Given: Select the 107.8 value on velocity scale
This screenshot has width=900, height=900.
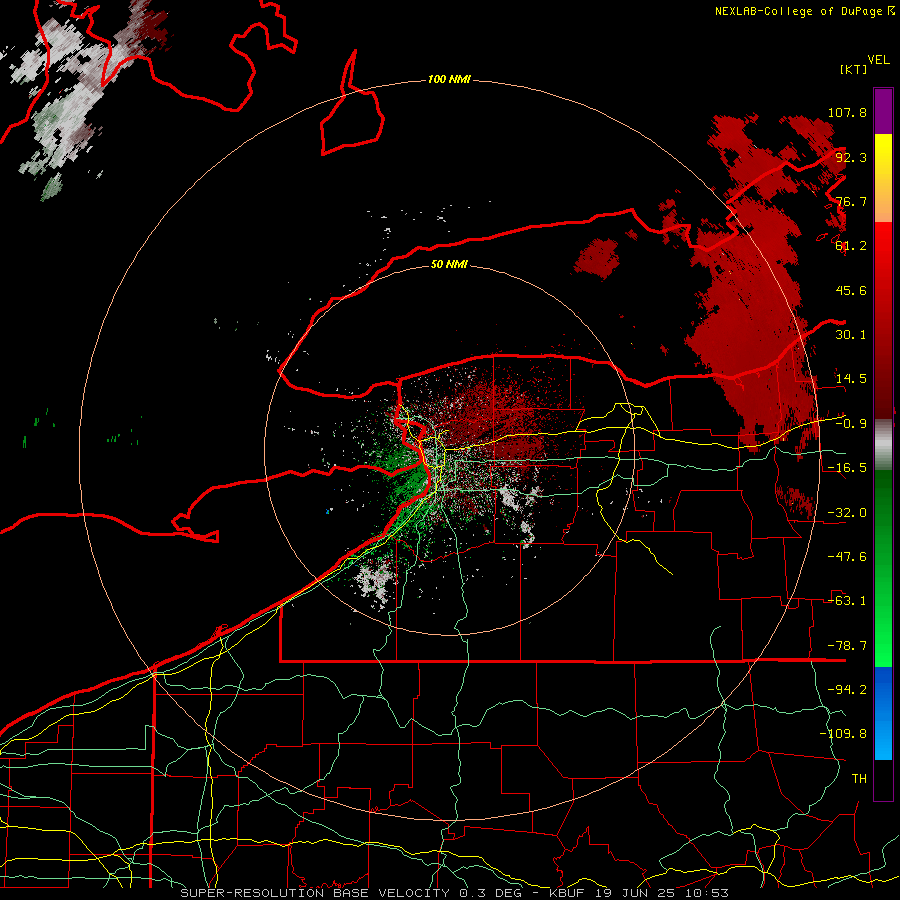Looking at the screenshot, I should tap(847, 112).
